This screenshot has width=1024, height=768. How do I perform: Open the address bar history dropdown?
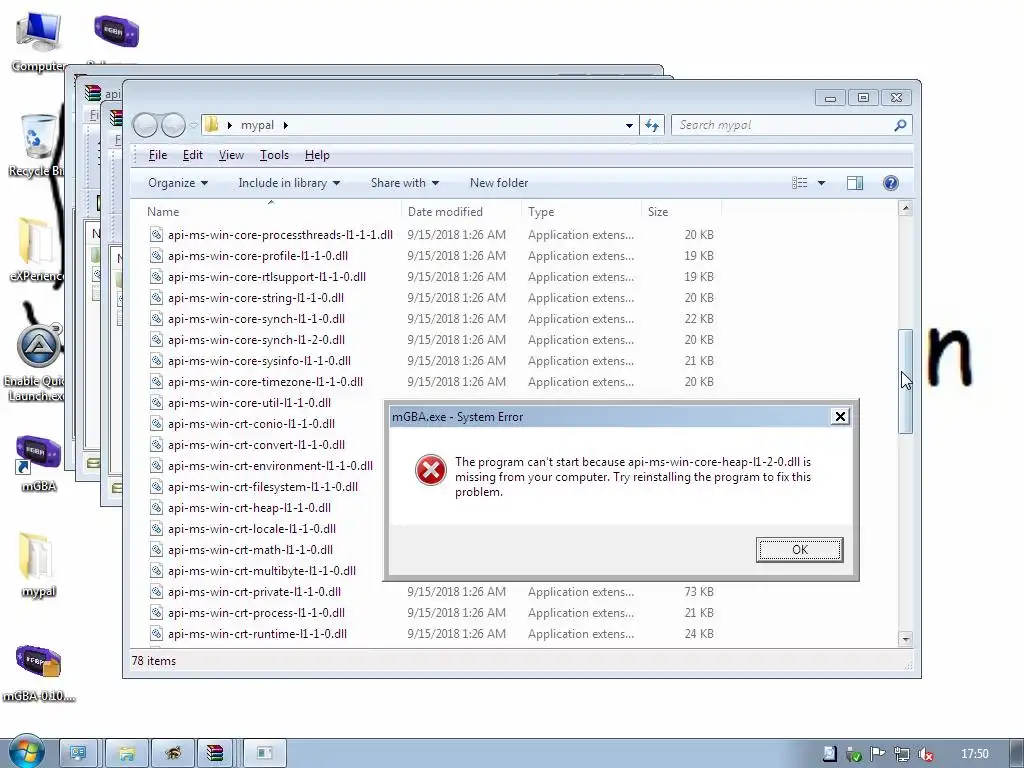coord(629,125)
